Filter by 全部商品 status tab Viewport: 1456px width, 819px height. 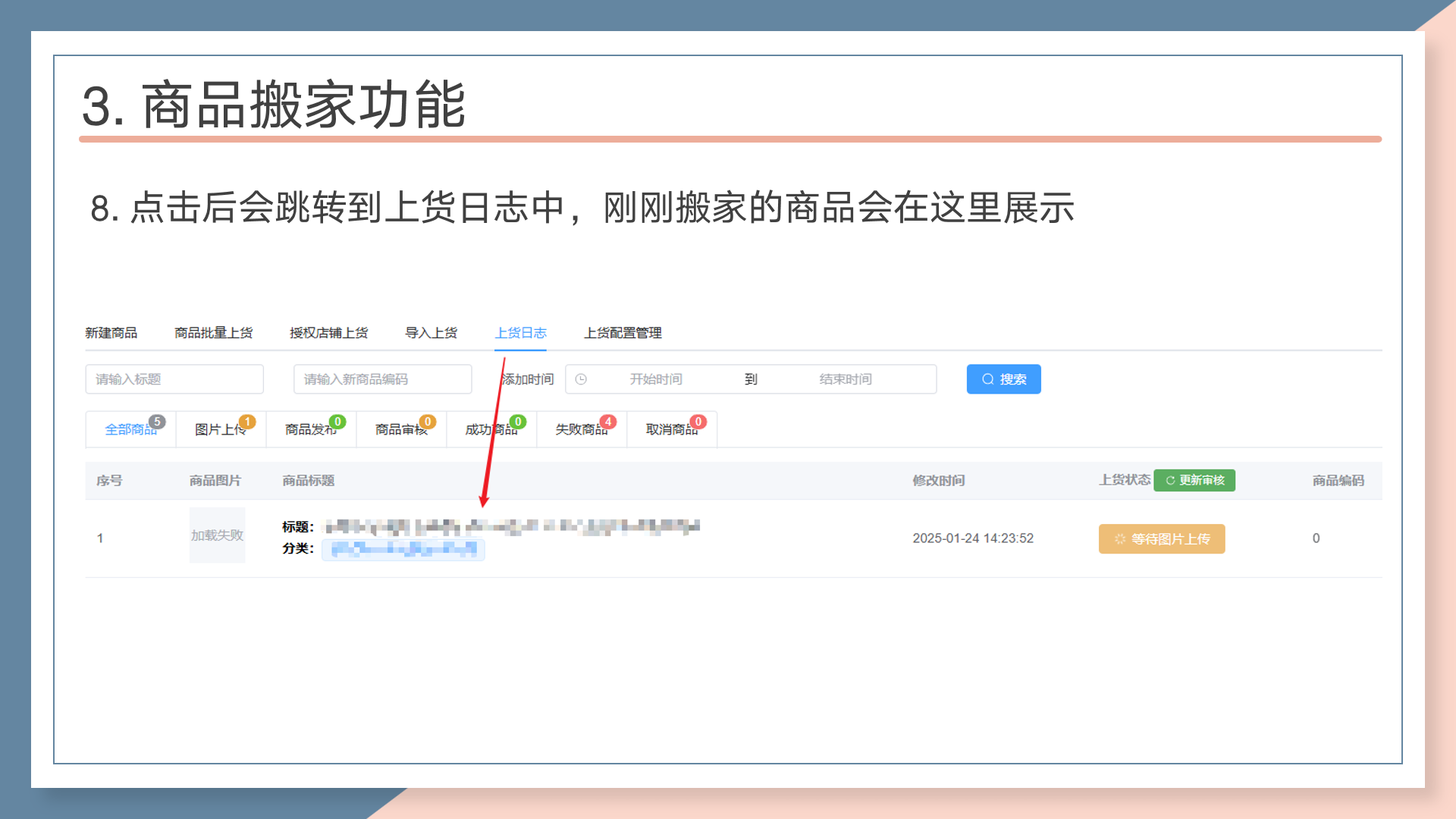coord(130,430)
